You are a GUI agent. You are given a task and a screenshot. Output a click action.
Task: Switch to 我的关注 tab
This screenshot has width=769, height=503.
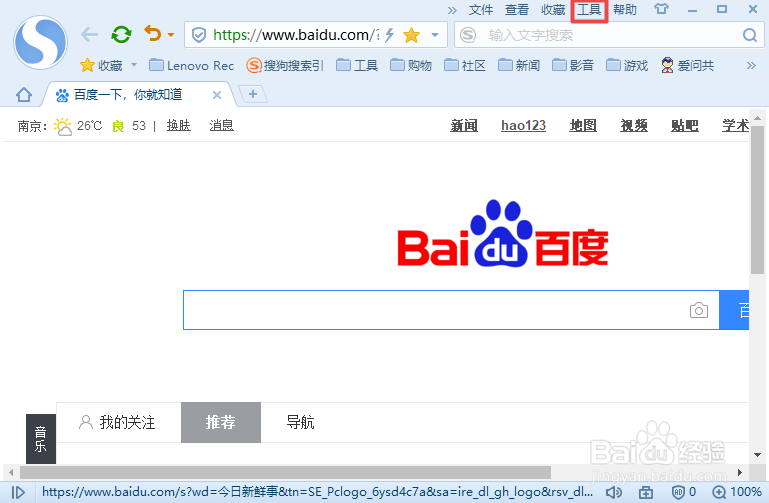[117, 422]
